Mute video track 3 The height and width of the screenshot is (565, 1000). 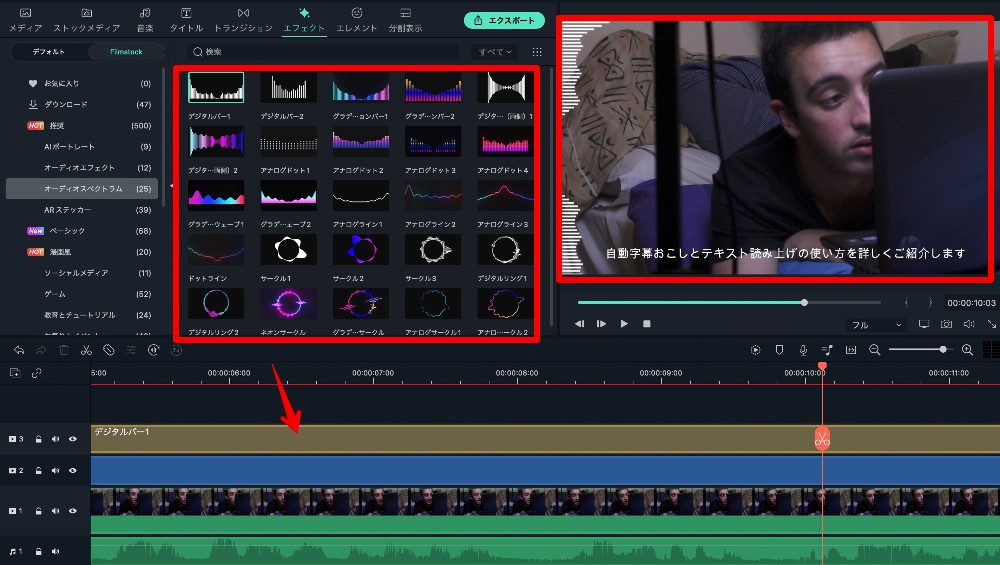click(55, 439)
